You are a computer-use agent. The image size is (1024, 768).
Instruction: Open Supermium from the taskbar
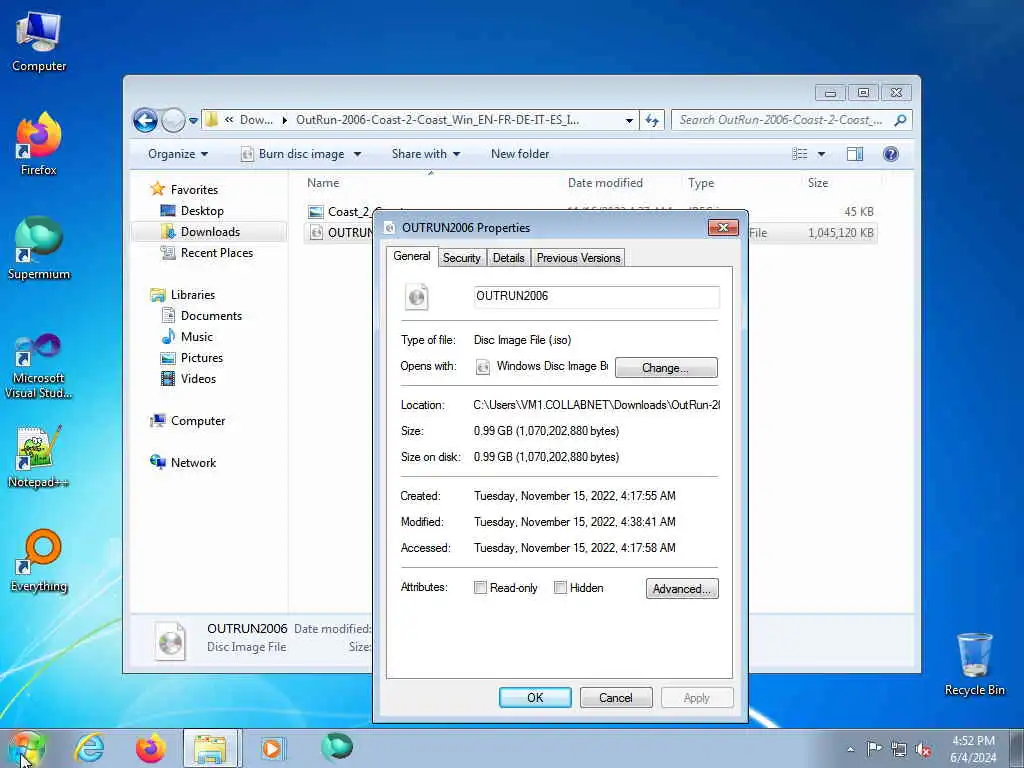[337, 747]
